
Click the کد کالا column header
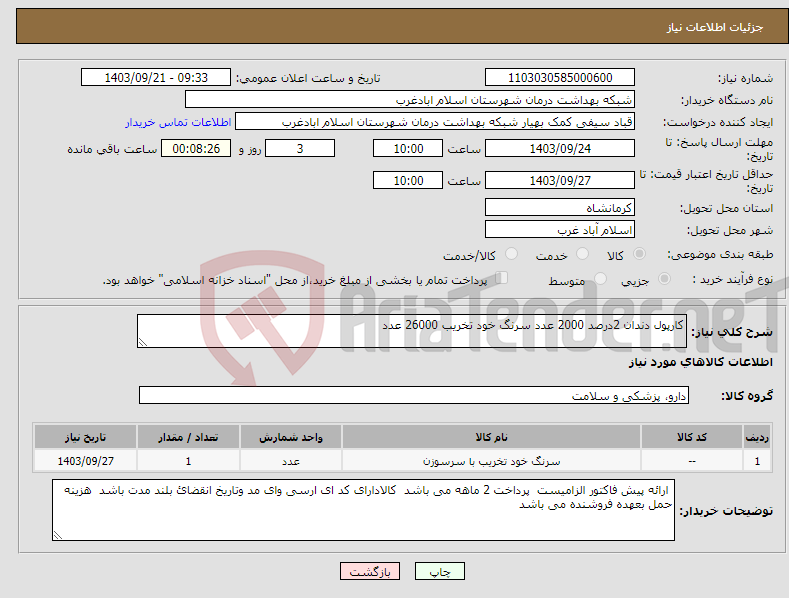pyautogui.click(x=692, y=437)
